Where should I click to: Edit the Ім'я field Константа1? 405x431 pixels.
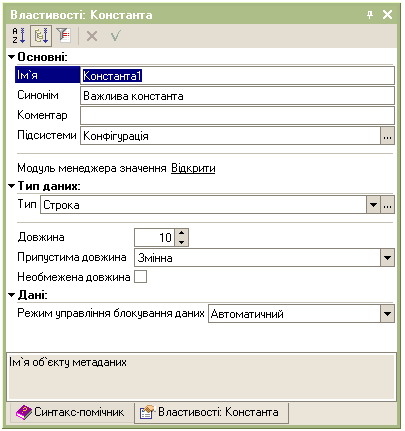(x=237, y=75)
